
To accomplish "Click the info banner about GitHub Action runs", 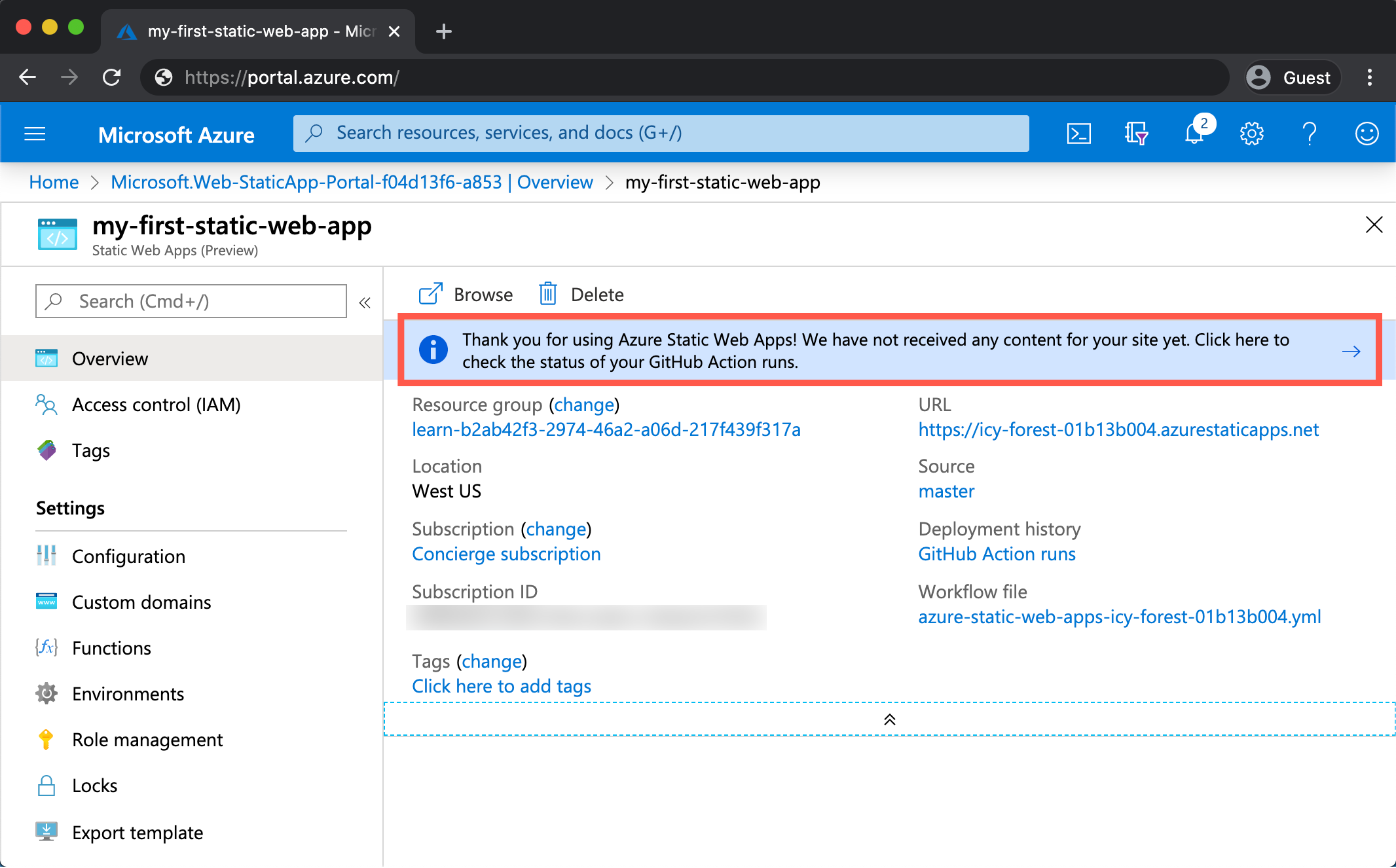I will point(890,350).
